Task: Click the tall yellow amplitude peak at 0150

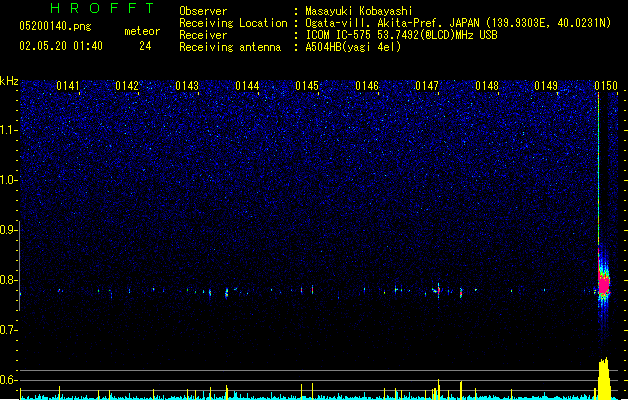Action: click(x=604, y=378)
